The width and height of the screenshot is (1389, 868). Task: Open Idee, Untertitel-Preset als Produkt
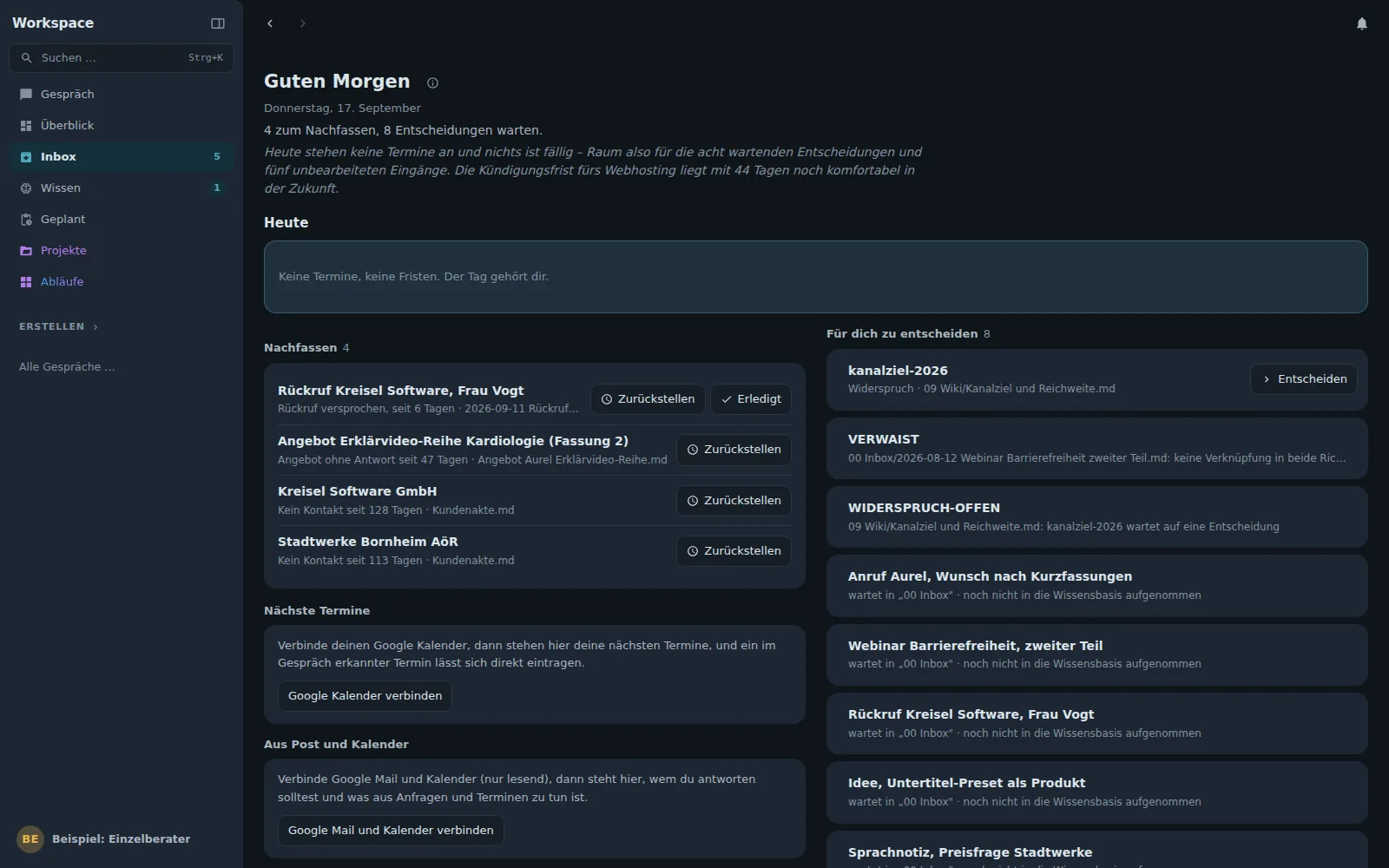click(x=1097, y=792)
